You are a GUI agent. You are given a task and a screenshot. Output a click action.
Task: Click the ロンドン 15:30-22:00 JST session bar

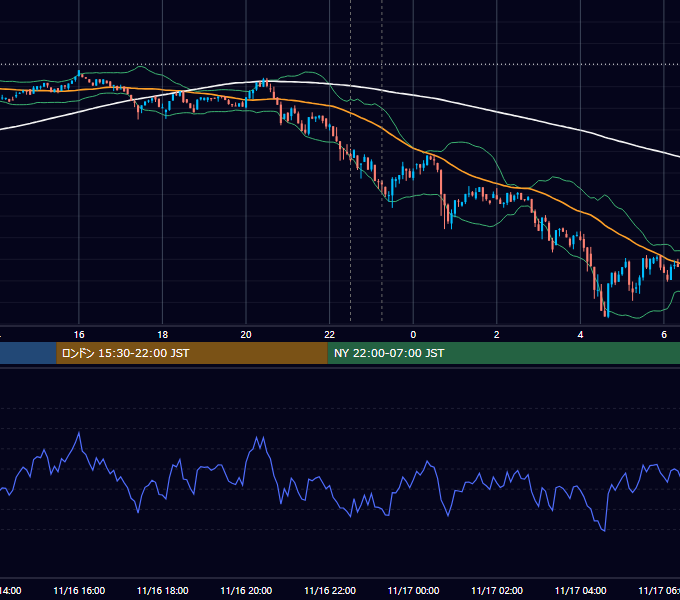pos(192,353)
